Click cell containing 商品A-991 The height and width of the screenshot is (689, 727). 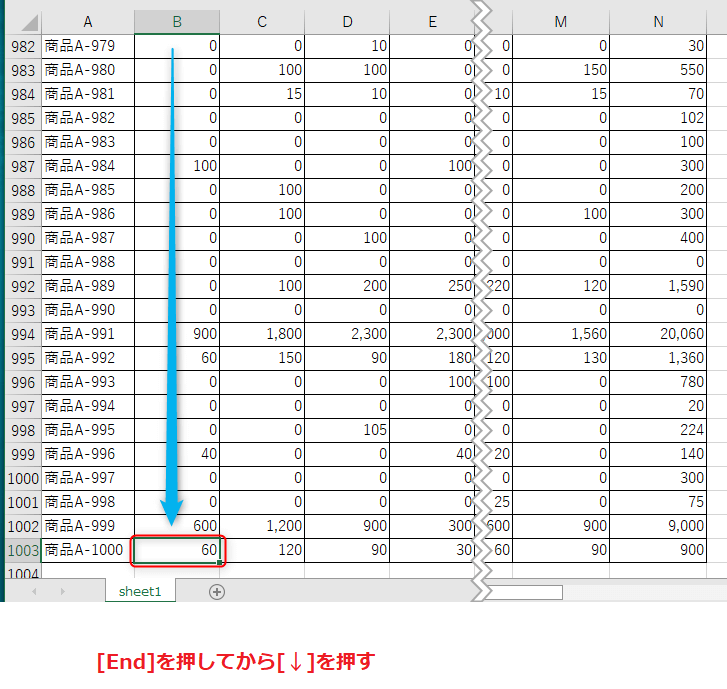point(88,334)
